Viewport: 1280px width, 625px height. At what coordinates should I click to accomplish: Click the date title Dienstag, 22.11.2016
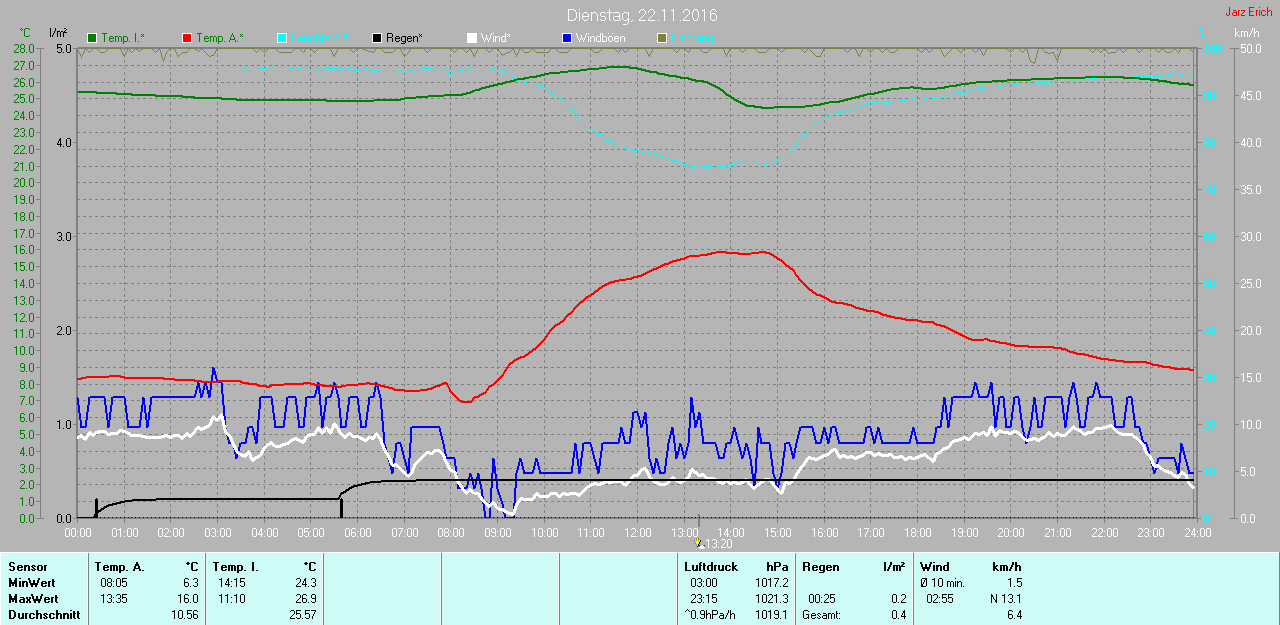(x=641, y=15)
